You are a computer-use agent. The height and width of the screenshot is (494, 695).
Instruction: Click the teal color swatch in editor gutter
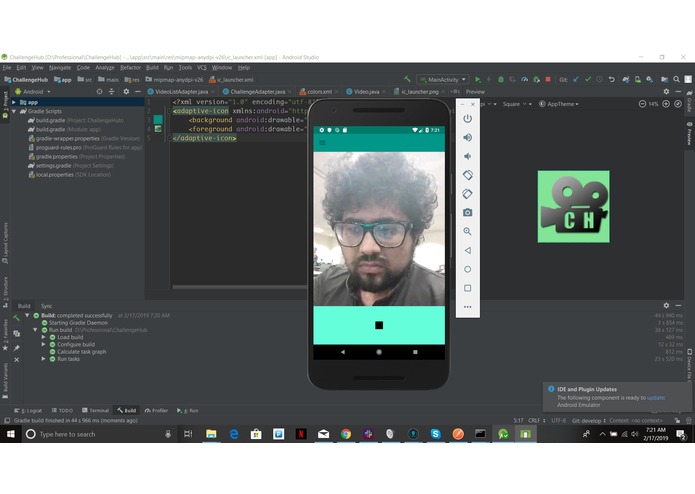coord(158,120)
